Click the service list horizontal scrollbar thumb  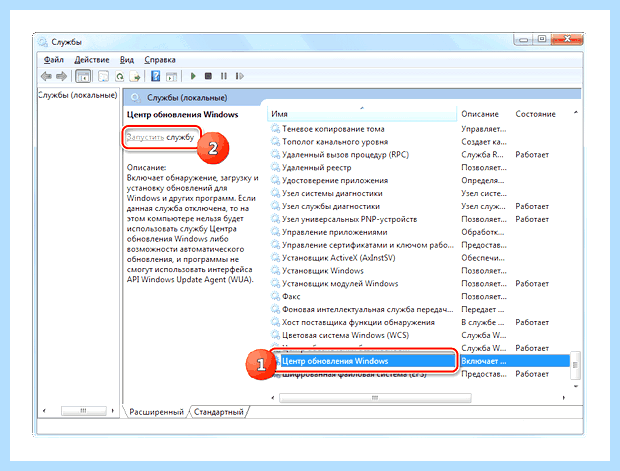click(375, 397)
